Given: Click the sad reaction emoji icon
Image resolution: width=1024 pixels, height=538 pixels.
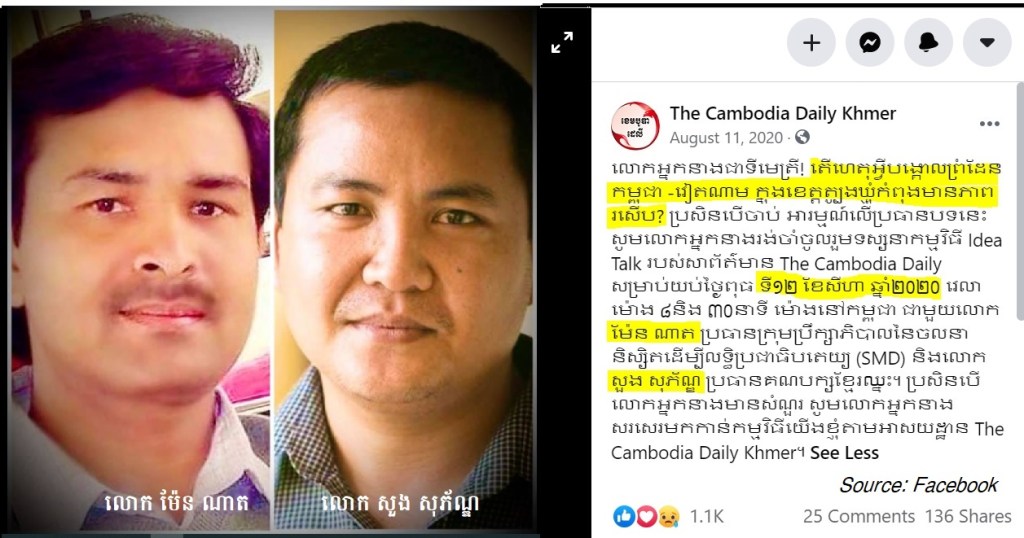Looking at the screenshot, I should 669,516.
